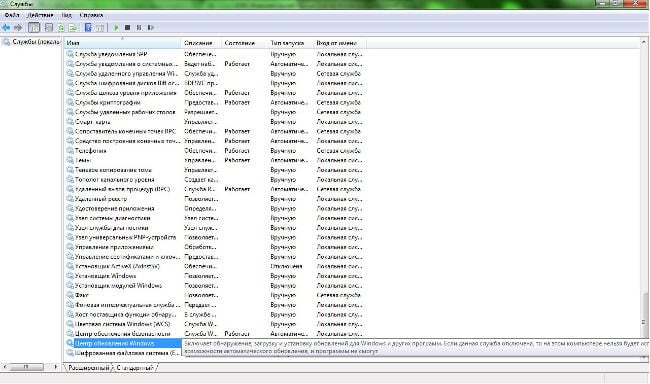Click the Back arrow in toolbar
Image resolution: width=650 pixels, height=384 pixels.
[6, 28]
